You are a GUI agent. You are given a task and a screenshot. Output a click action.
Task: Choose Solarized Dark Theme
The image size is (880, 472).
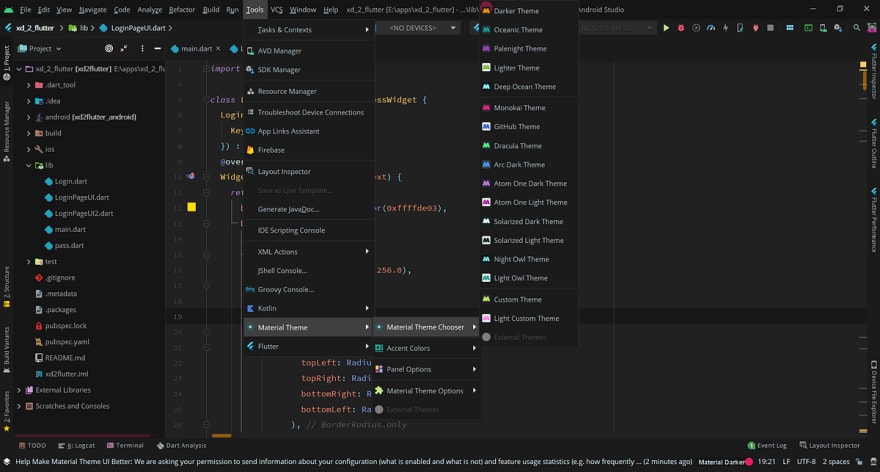click(529, 222)
